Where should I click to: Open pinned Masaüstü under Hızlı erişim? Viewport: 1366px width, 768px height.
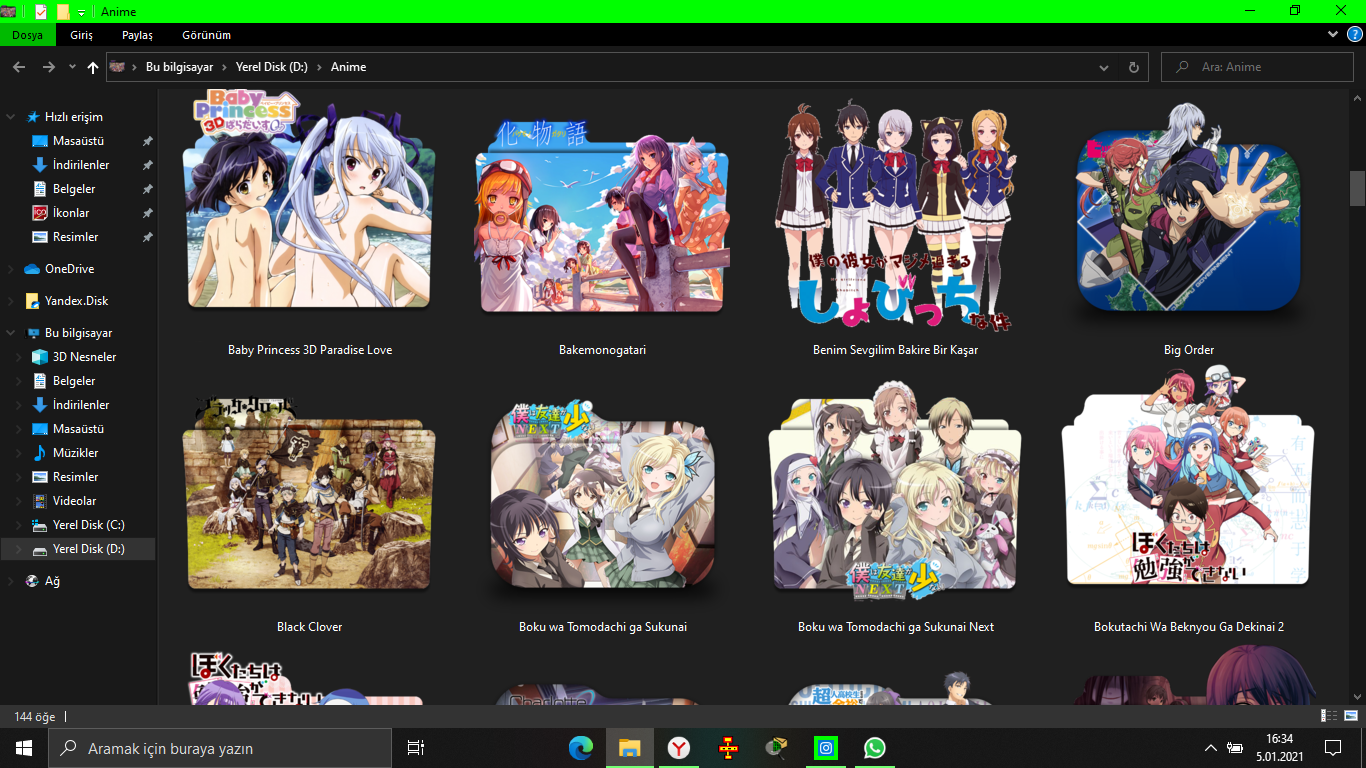pos(78,141)
